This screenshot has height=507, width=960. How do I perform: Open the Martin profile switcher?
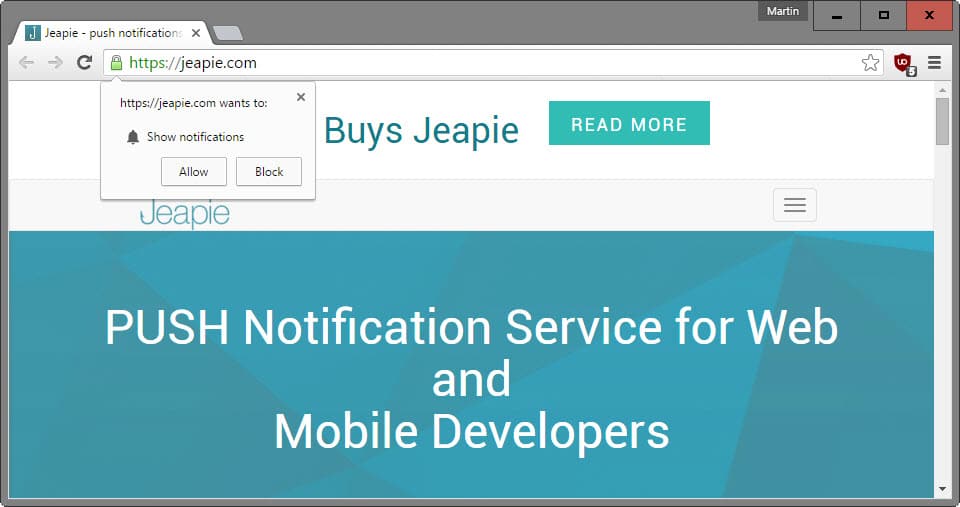point(782,11)
